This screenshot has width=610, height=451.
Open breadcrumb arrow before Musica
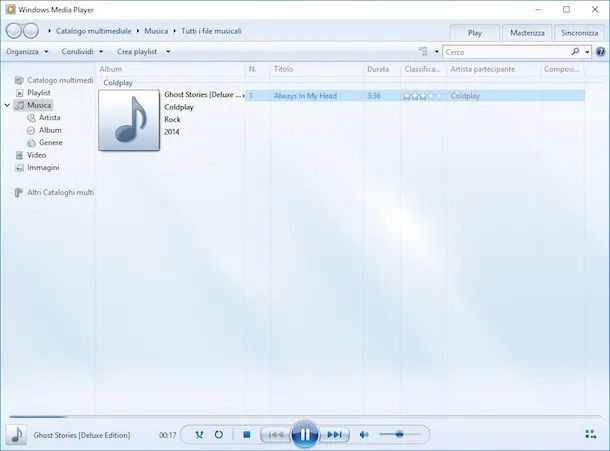point(138,31)
